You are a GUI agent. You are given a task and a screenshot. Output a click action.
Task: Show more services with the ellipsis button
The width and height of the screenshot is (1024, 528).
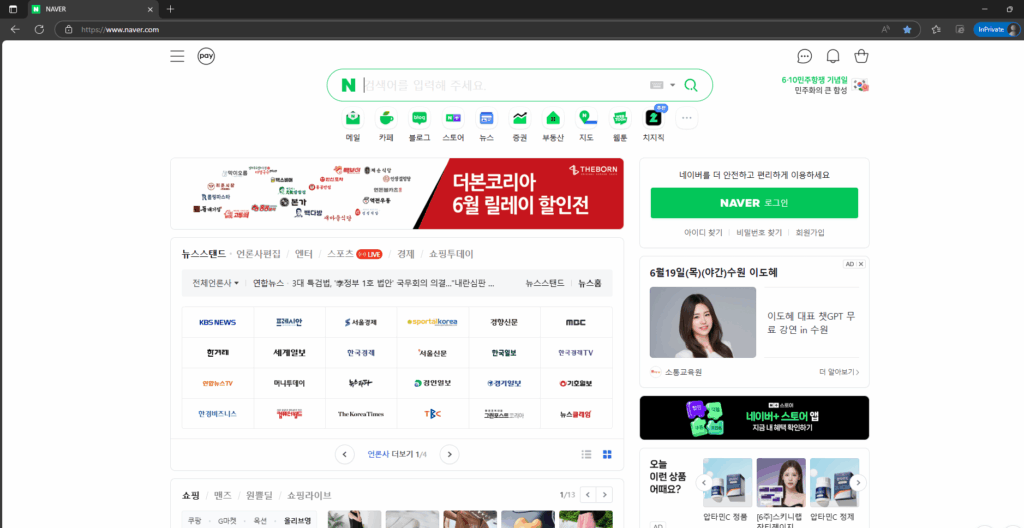pyautogui.click(x=686, y=118)
